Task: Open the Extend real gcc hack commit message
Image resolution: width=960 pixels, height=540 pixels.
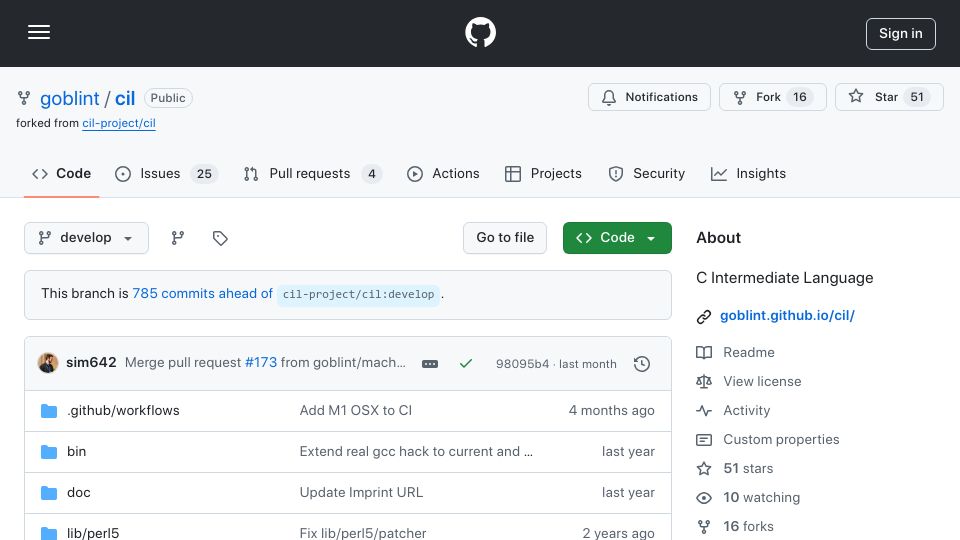Action: click(x=416, y=452)
